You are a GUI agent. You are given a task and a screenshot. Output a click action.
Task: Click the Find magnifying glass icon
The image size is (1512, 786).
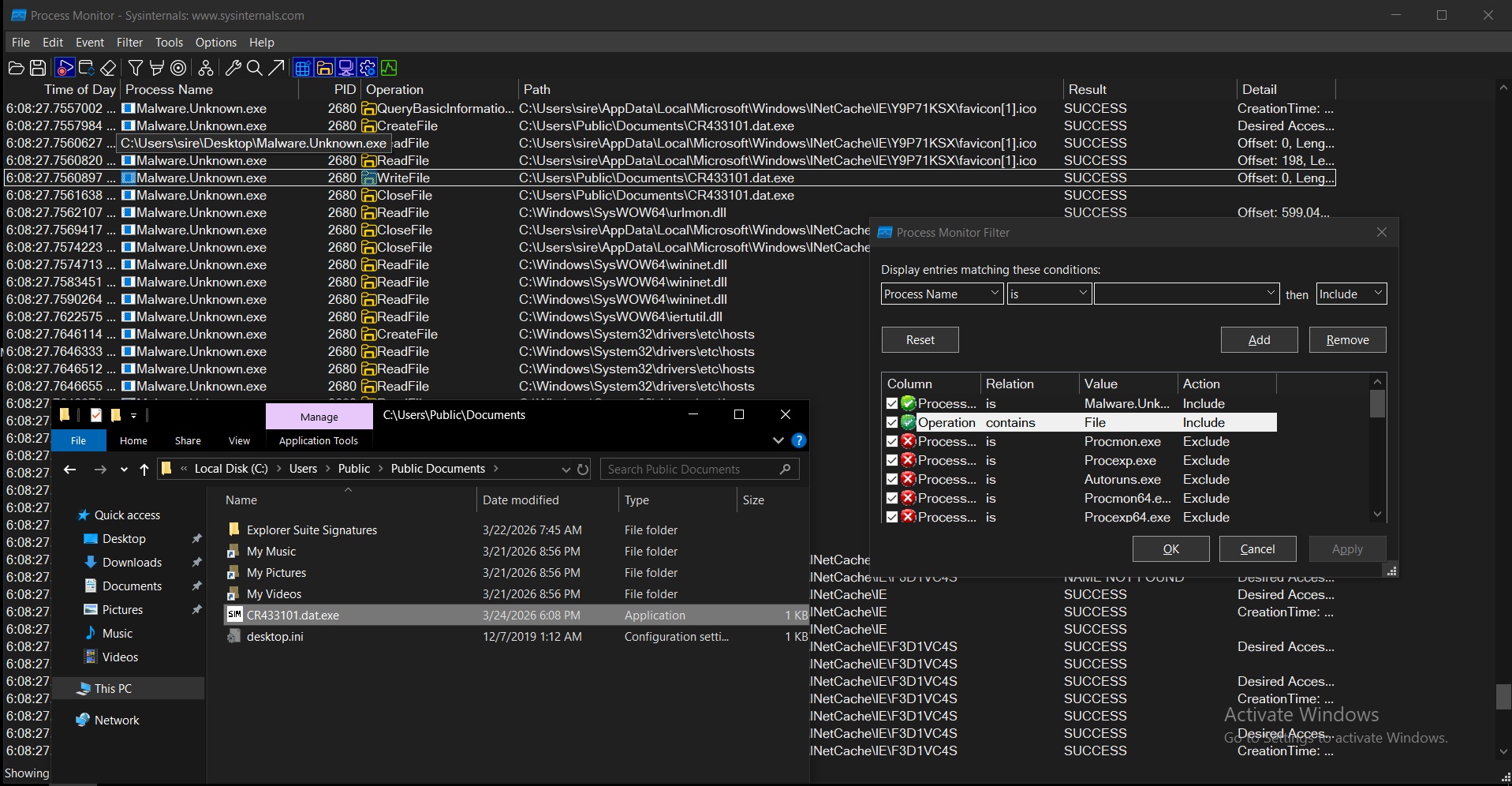(x=254, y=68)
